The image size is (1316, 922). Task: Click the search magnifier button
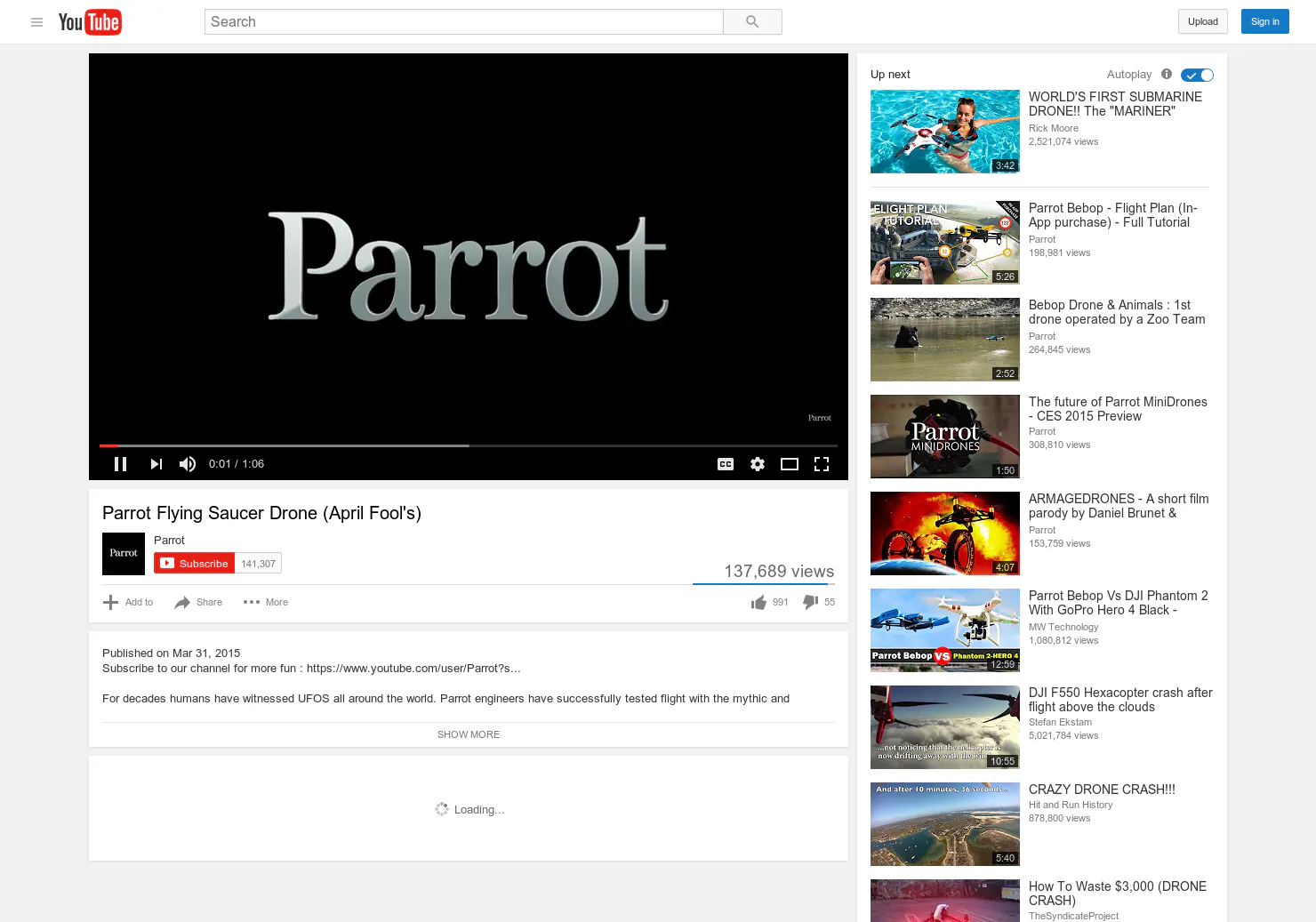(752, 22)
